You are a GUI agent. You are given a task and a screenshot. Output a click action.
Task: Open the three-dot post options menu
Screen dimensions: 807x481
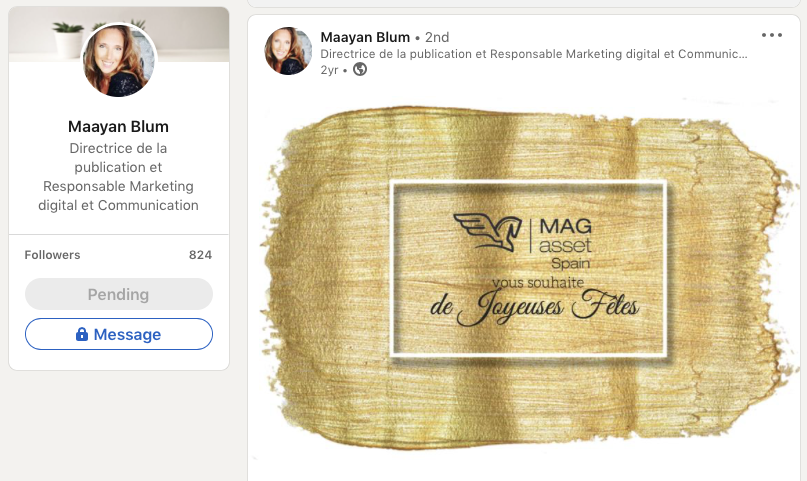coord(771,35)
